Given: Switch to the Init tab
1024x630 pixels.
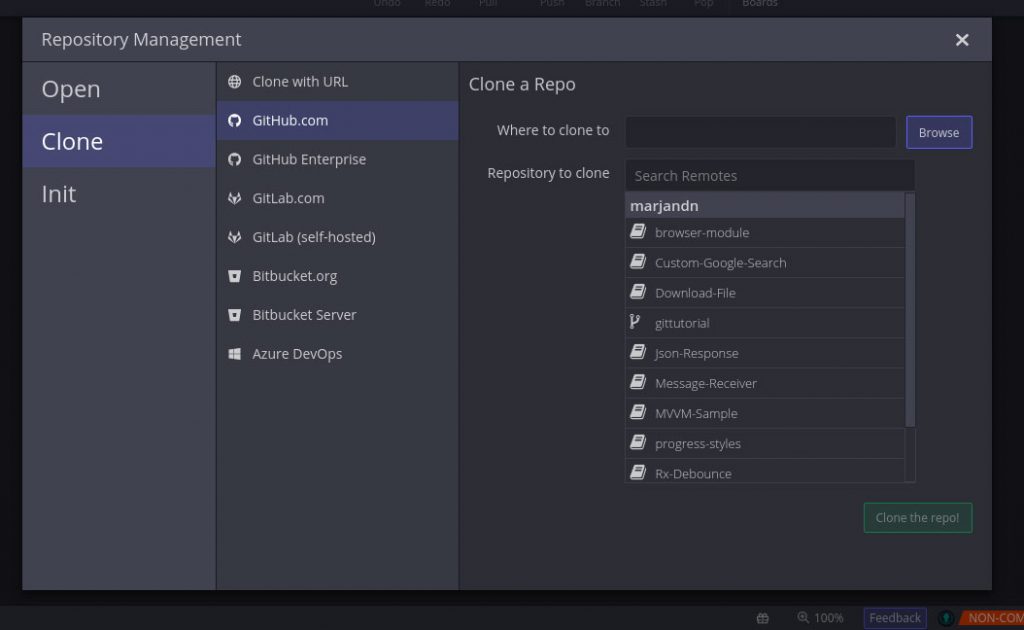Looking at the screenshot, I should click(x=58, y=194).
